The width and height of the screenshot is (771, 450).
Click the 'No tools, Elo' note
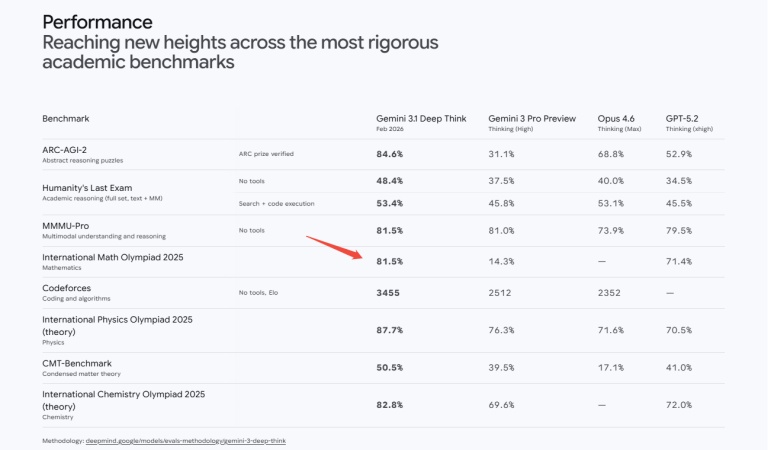(x=259, y=293)
